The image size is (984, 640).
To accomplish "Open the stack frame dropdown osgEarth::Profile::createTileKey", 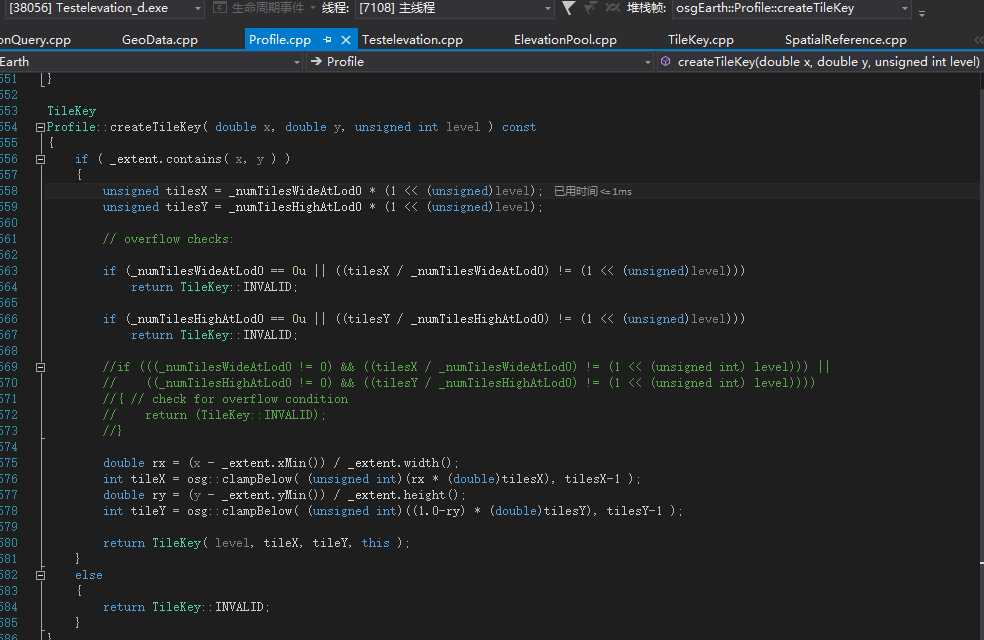I will coord(792,8).
